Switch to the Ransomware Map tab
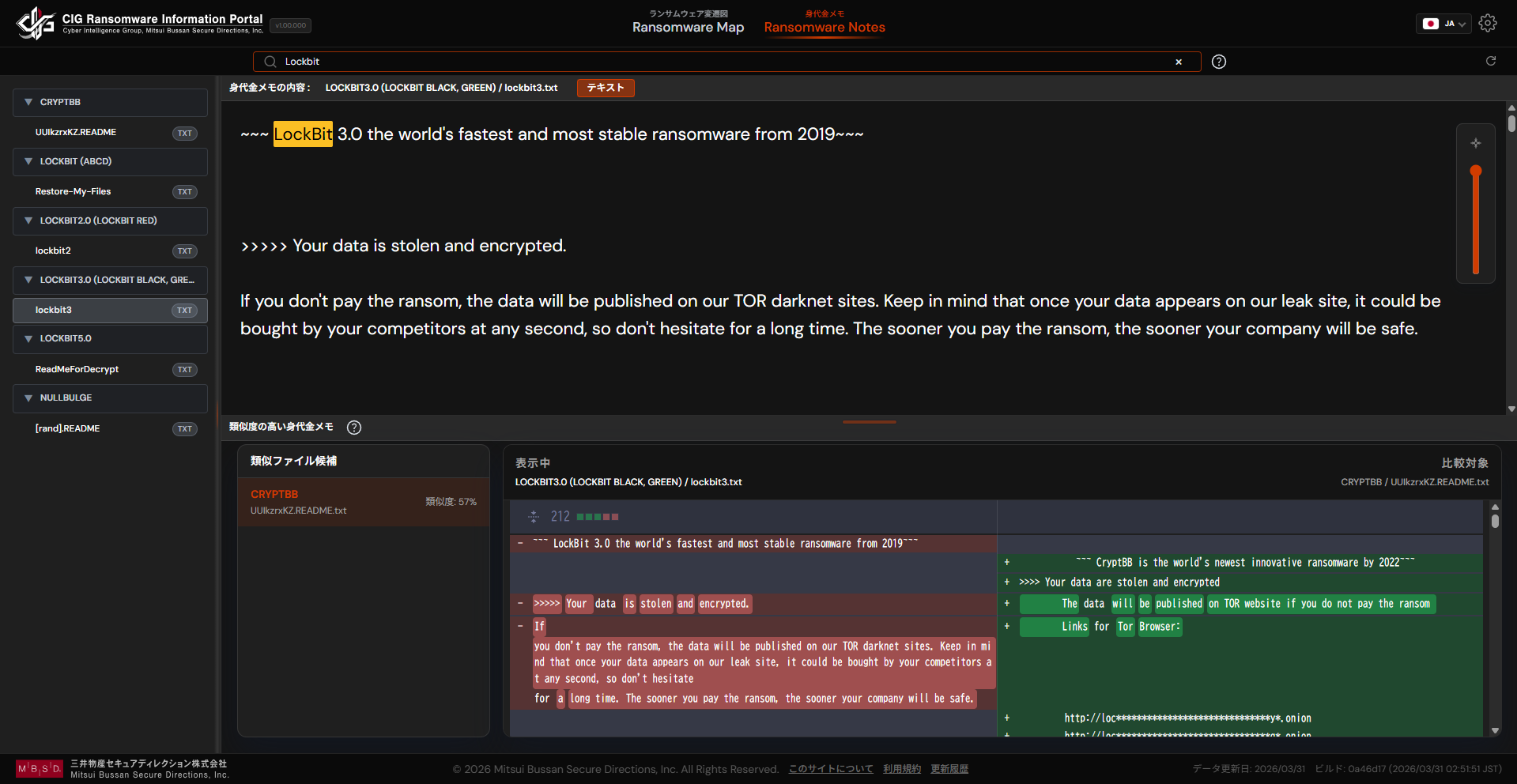Viewport: 1517px width, 784px height. coord(688,23)
